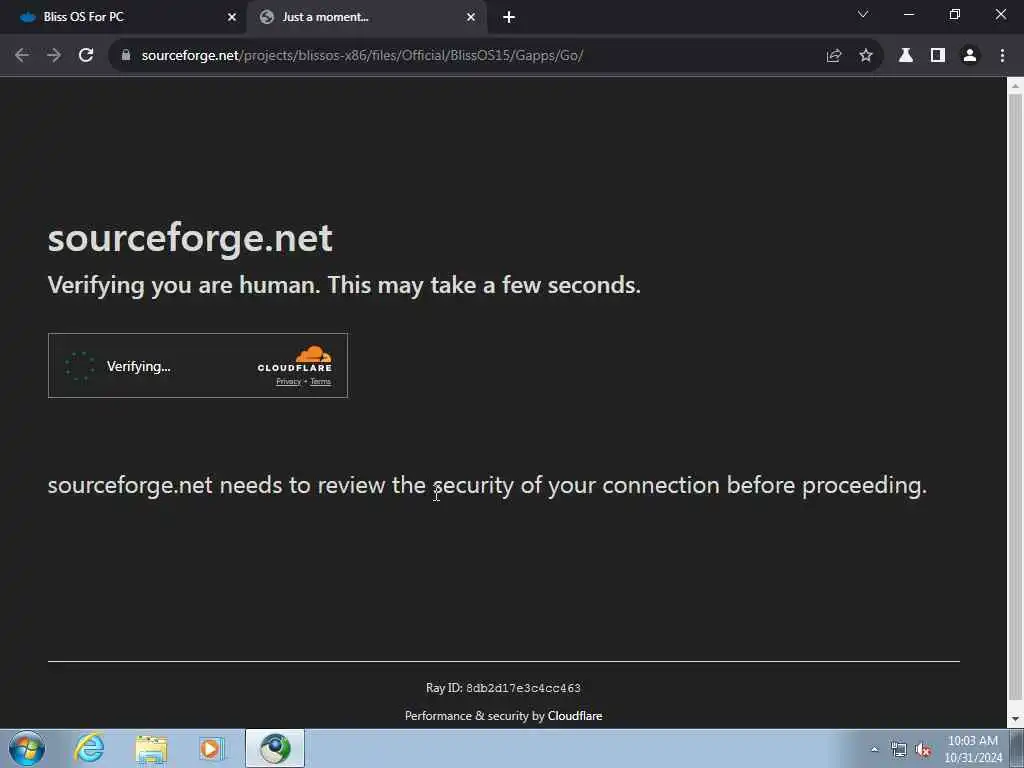Click the muted volume tray icon

(x=923, y=750)
